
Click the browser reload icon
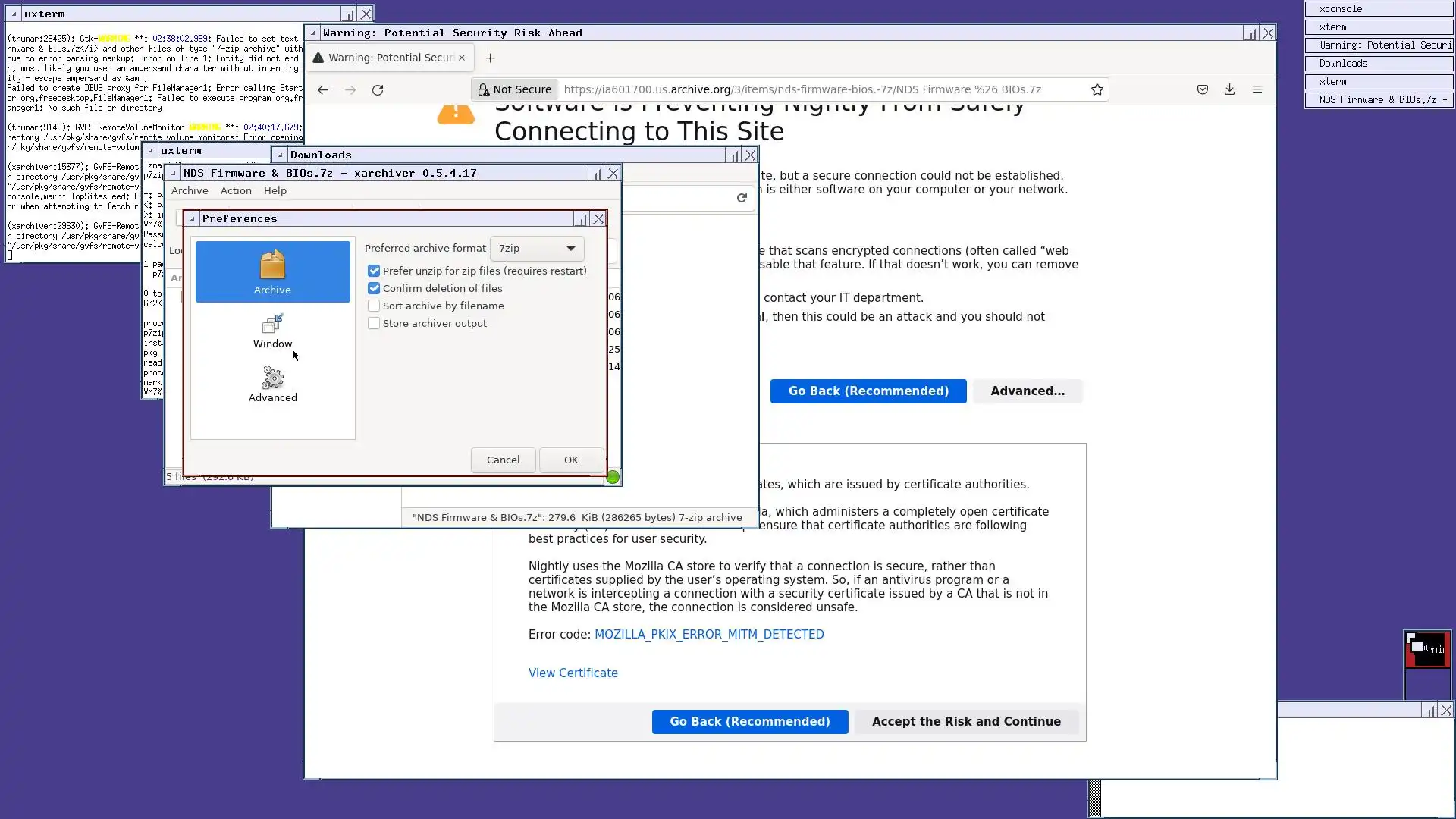point(378,89)
